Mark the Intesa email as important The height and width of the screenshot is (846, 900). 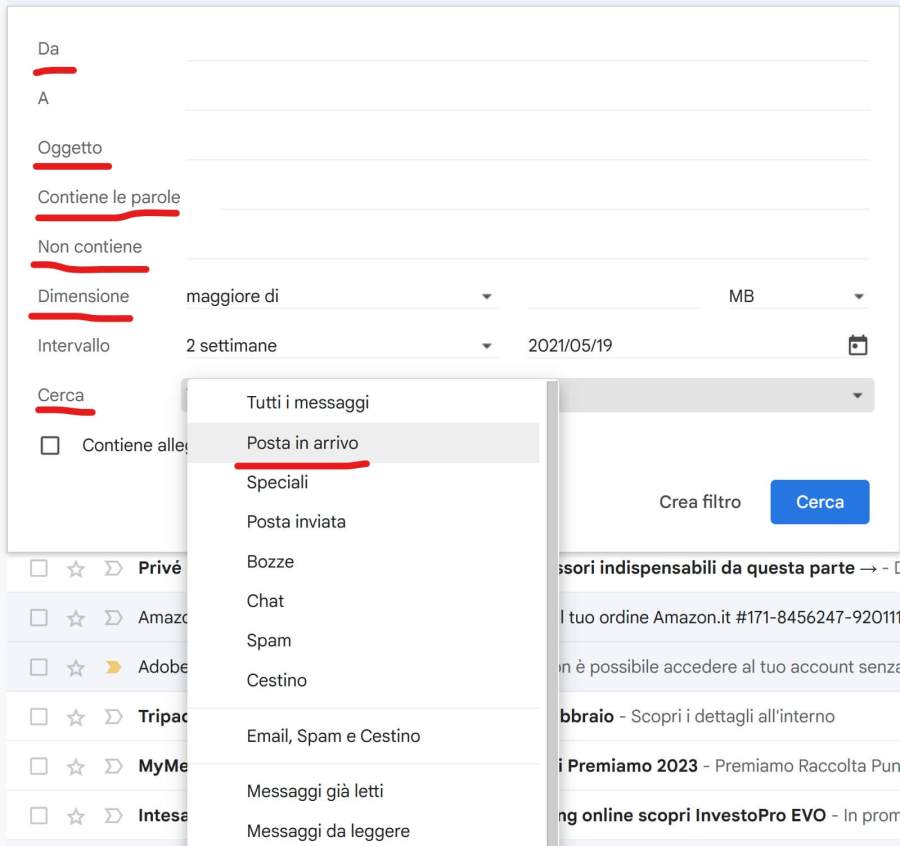pyautogui.click(x=114, y=816)
